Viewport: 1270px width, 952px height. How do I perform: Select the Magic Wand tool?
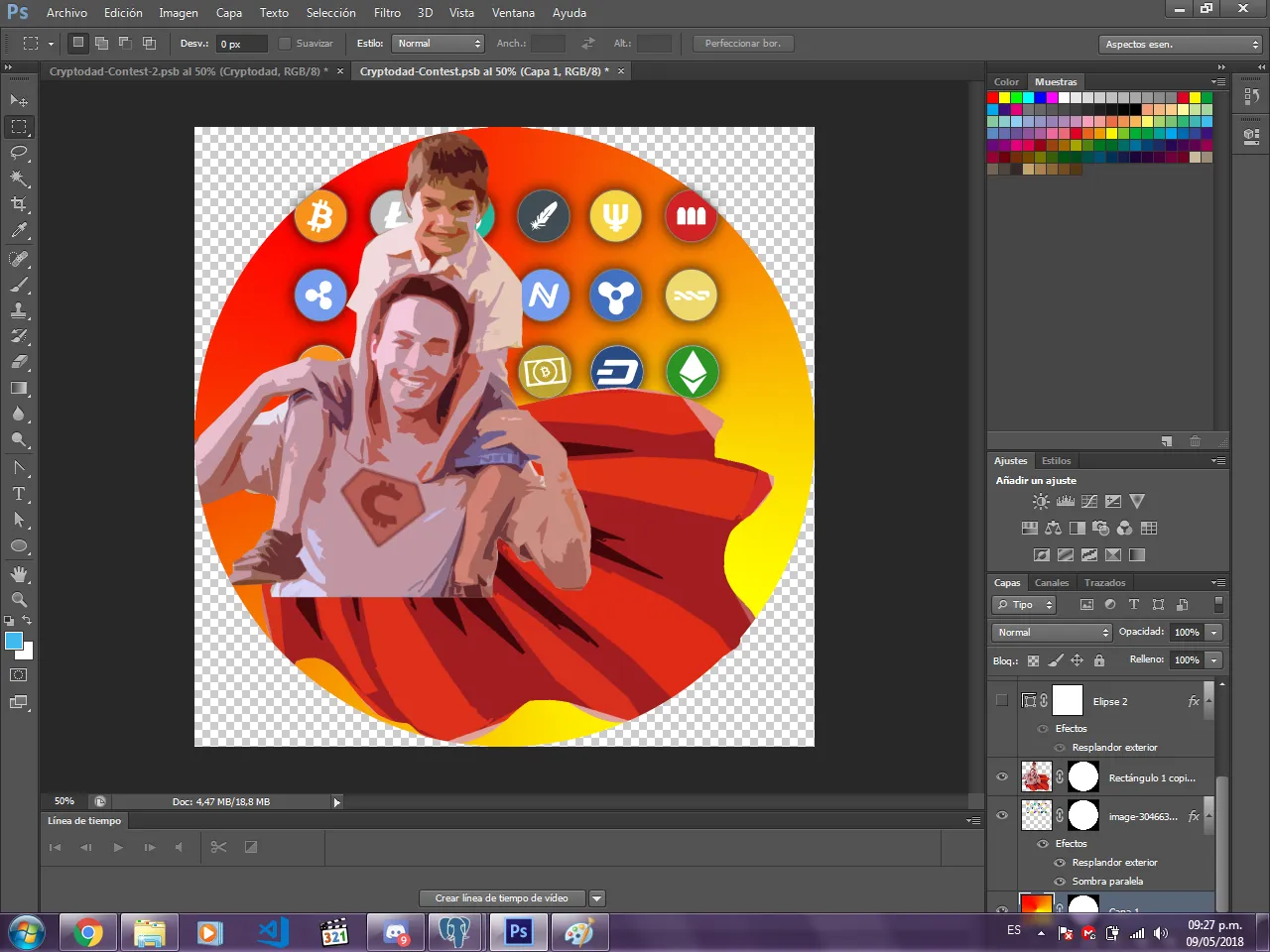click(19, 178)
